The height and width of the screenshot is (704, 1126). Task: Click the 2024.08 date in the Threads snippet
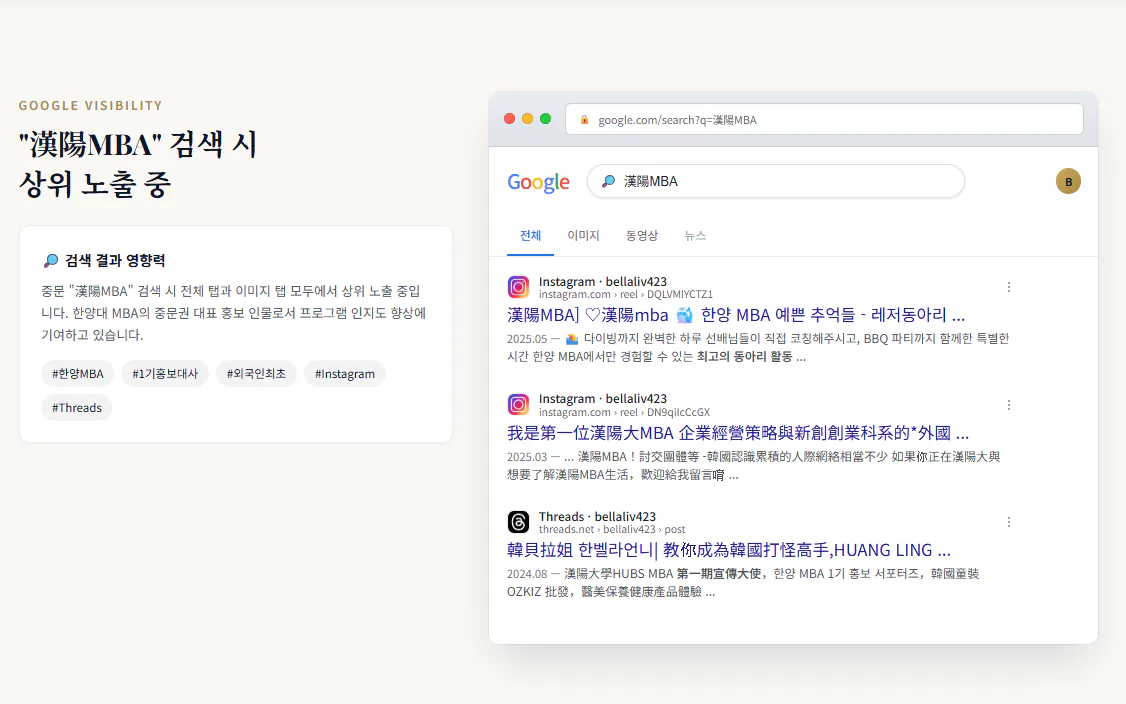click(x=527, y=574)
